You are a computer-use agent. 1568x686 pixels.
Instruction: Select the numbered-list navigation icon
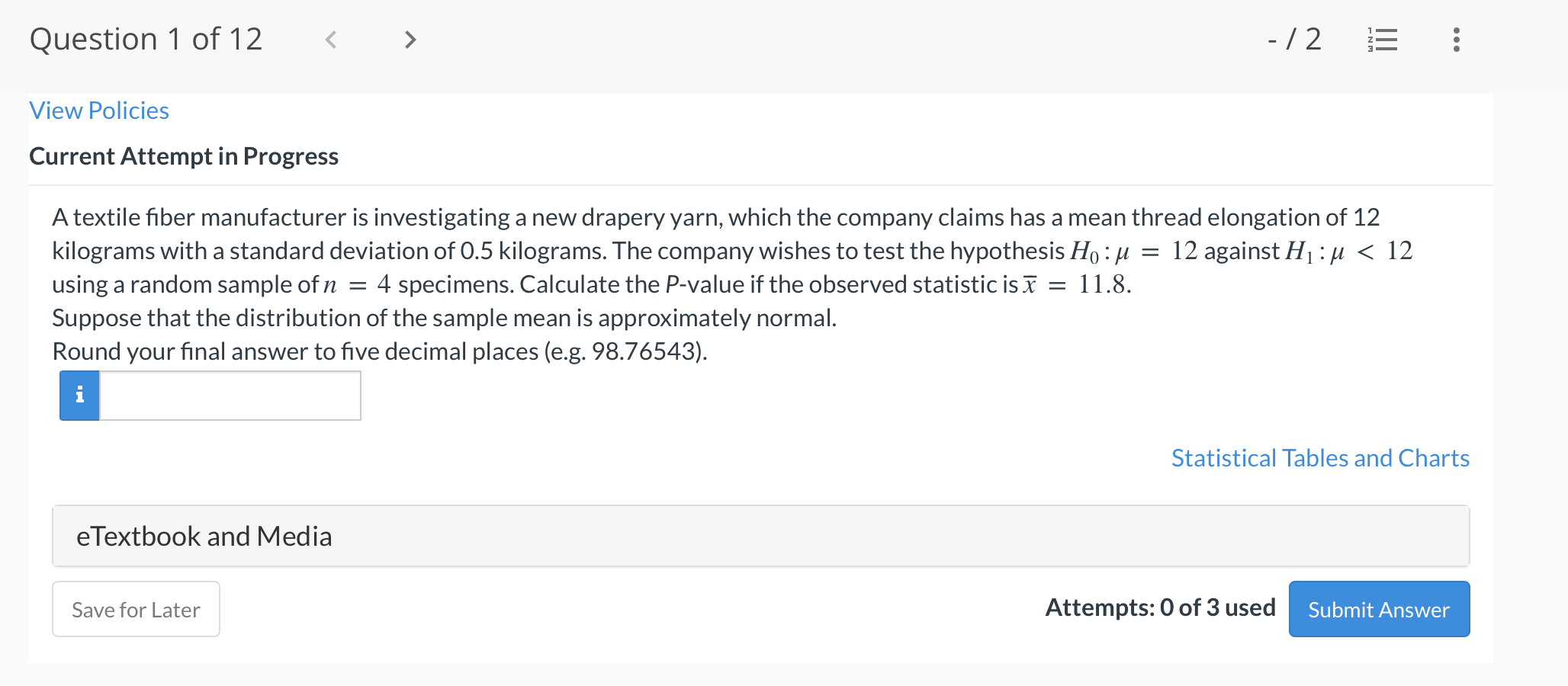(x=1383, y=40)
